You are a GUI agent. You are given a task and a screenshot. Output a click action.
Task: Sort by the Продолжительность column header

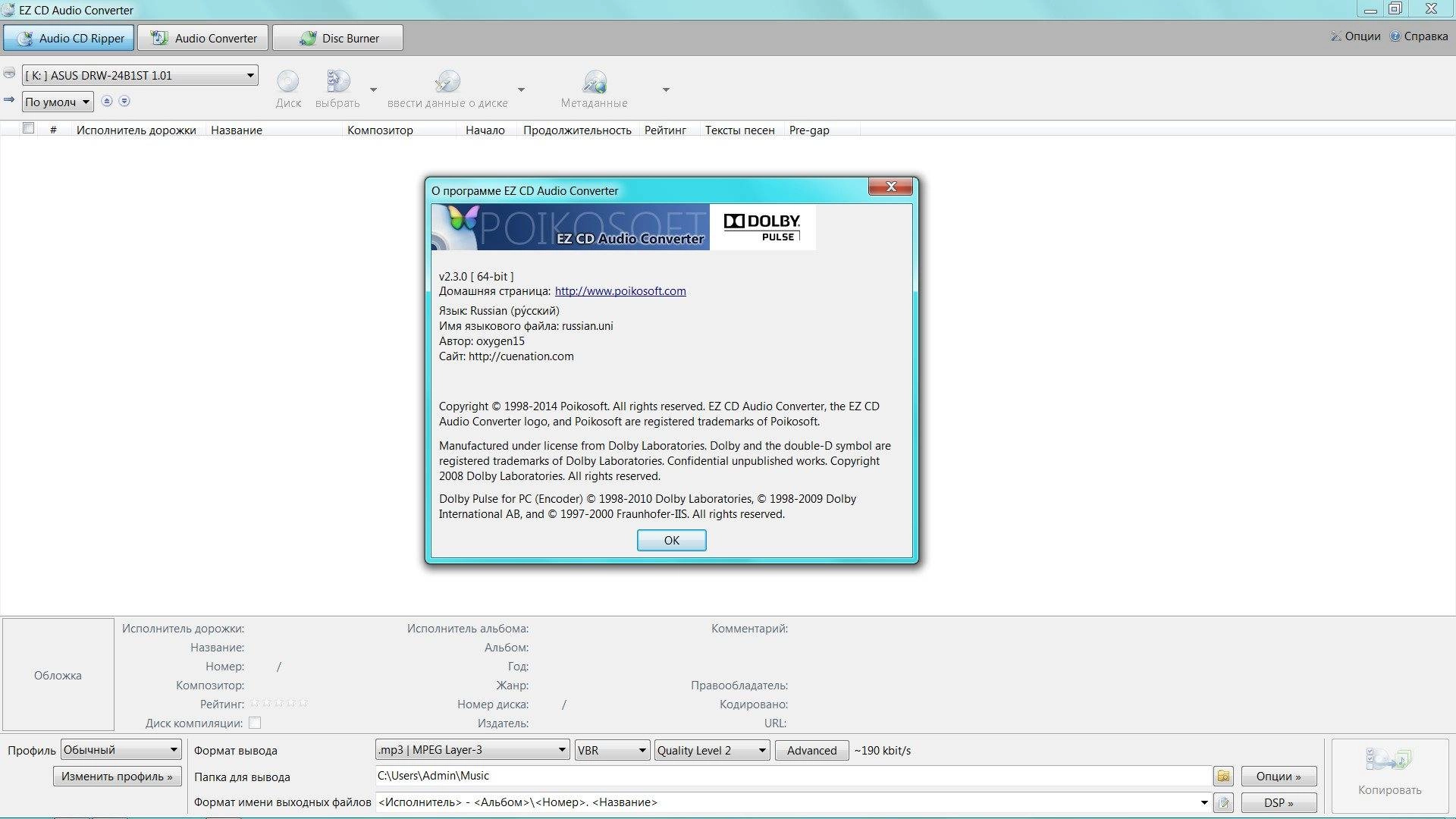pos(577,130)
